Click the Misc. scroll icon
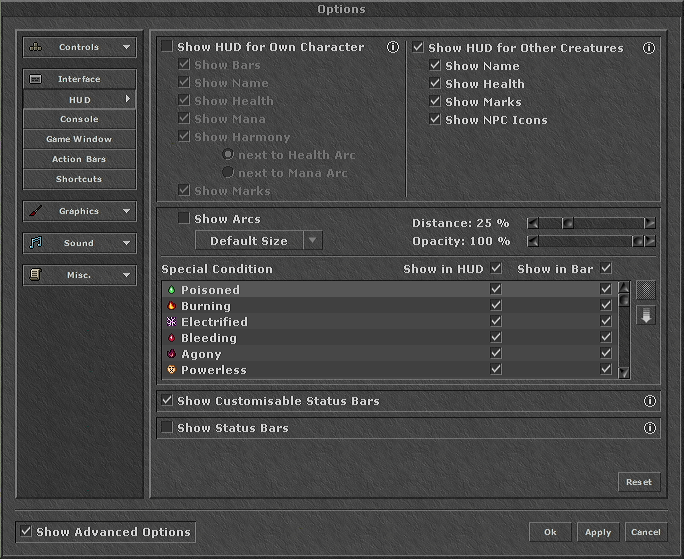Viewport: 684px width, 559px height. pos(35,274)
